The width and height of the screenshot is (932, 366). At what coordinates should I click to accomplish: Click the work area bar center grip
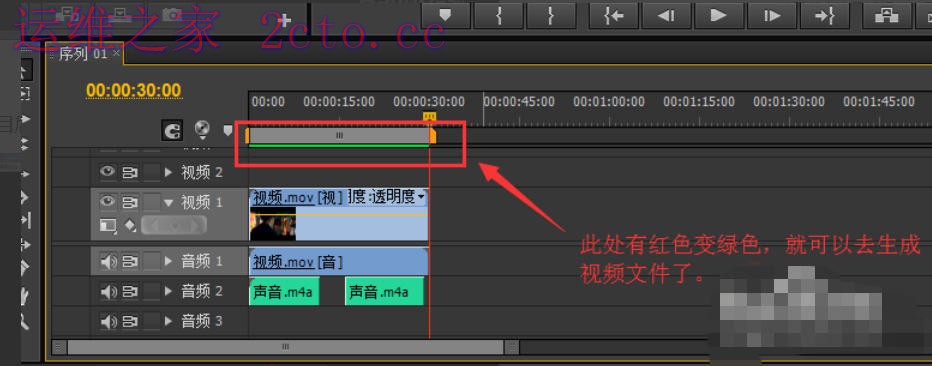(339, 135)
